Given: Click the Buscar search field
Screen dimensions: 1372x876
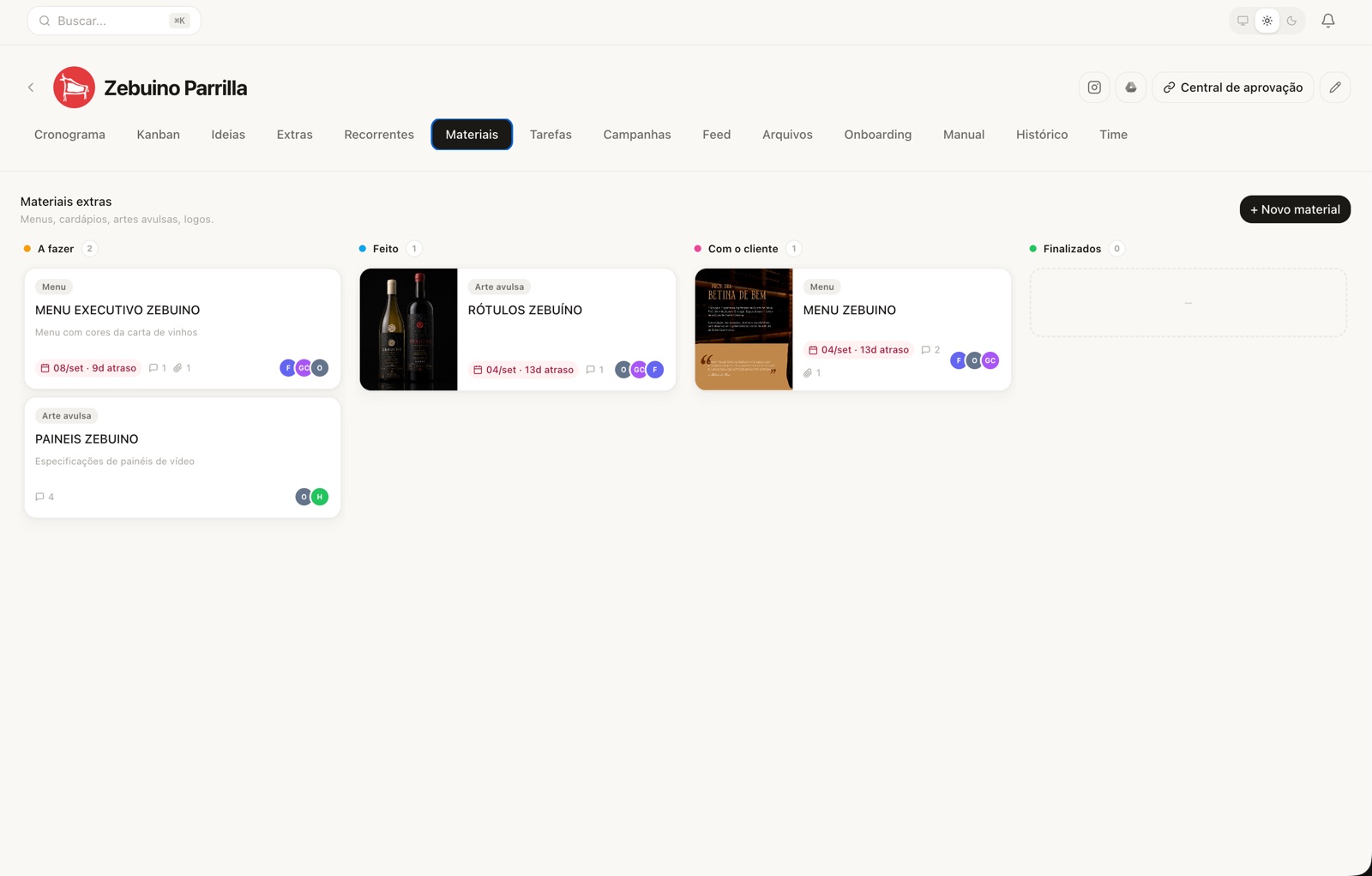Looking at the screenshot, I should tap(114, 21).
